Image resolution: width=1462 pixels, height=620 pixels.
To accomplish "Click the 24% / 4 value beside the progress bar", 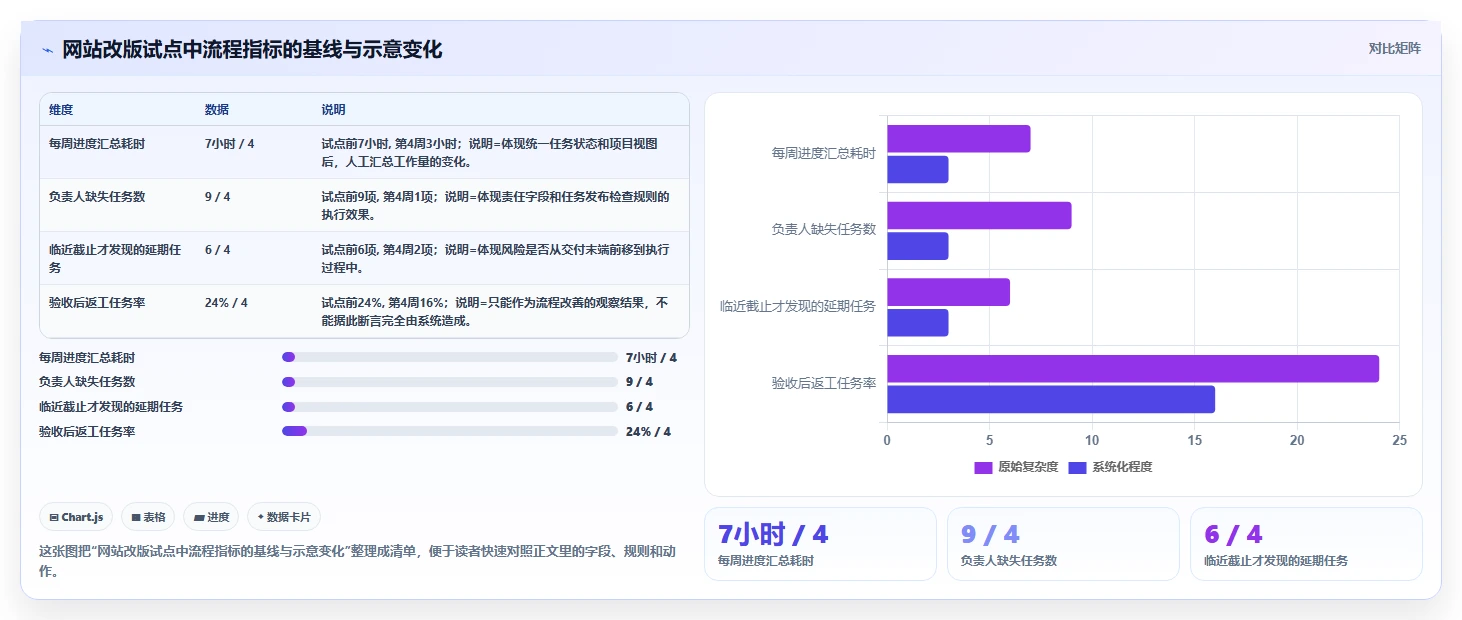I will (x=648, y=431).
